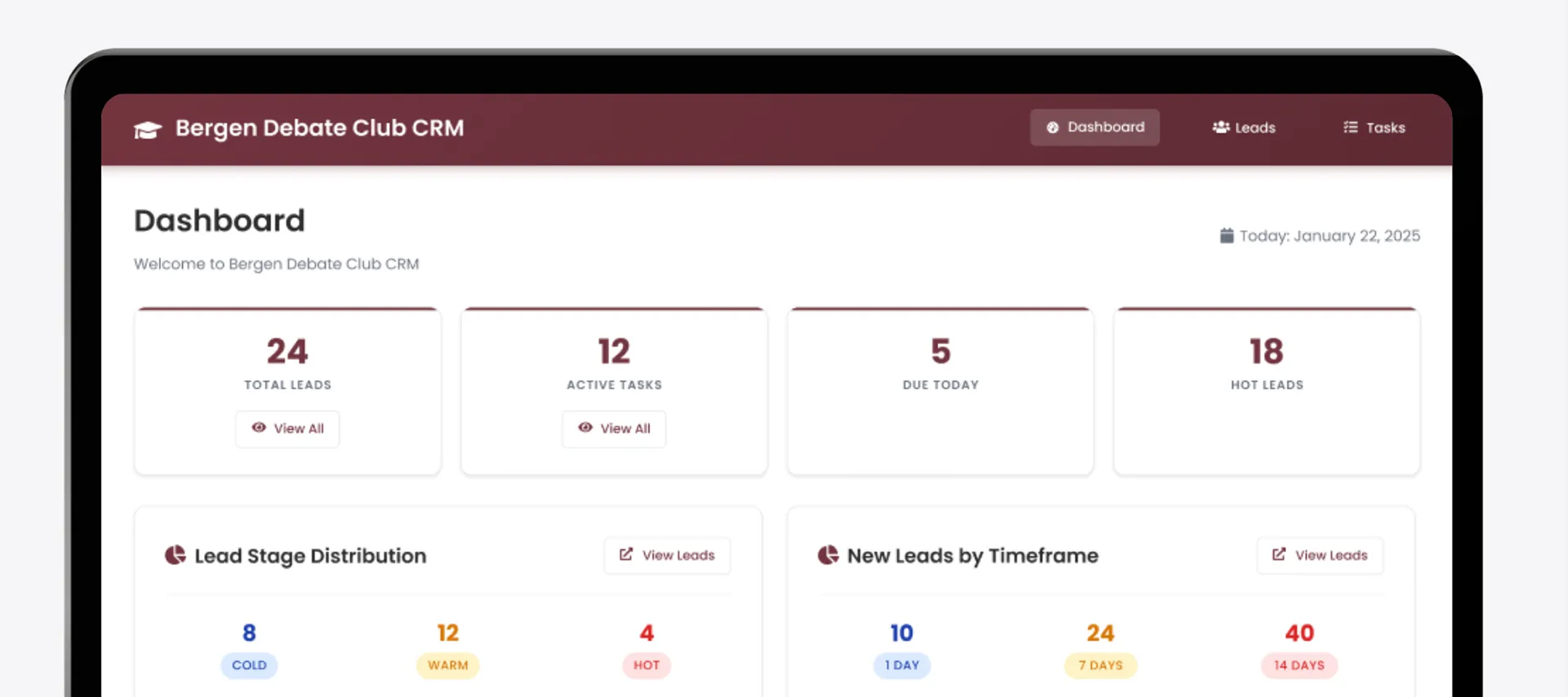
Task: Click the 24 Total Leads number
Action: point(287,351)
